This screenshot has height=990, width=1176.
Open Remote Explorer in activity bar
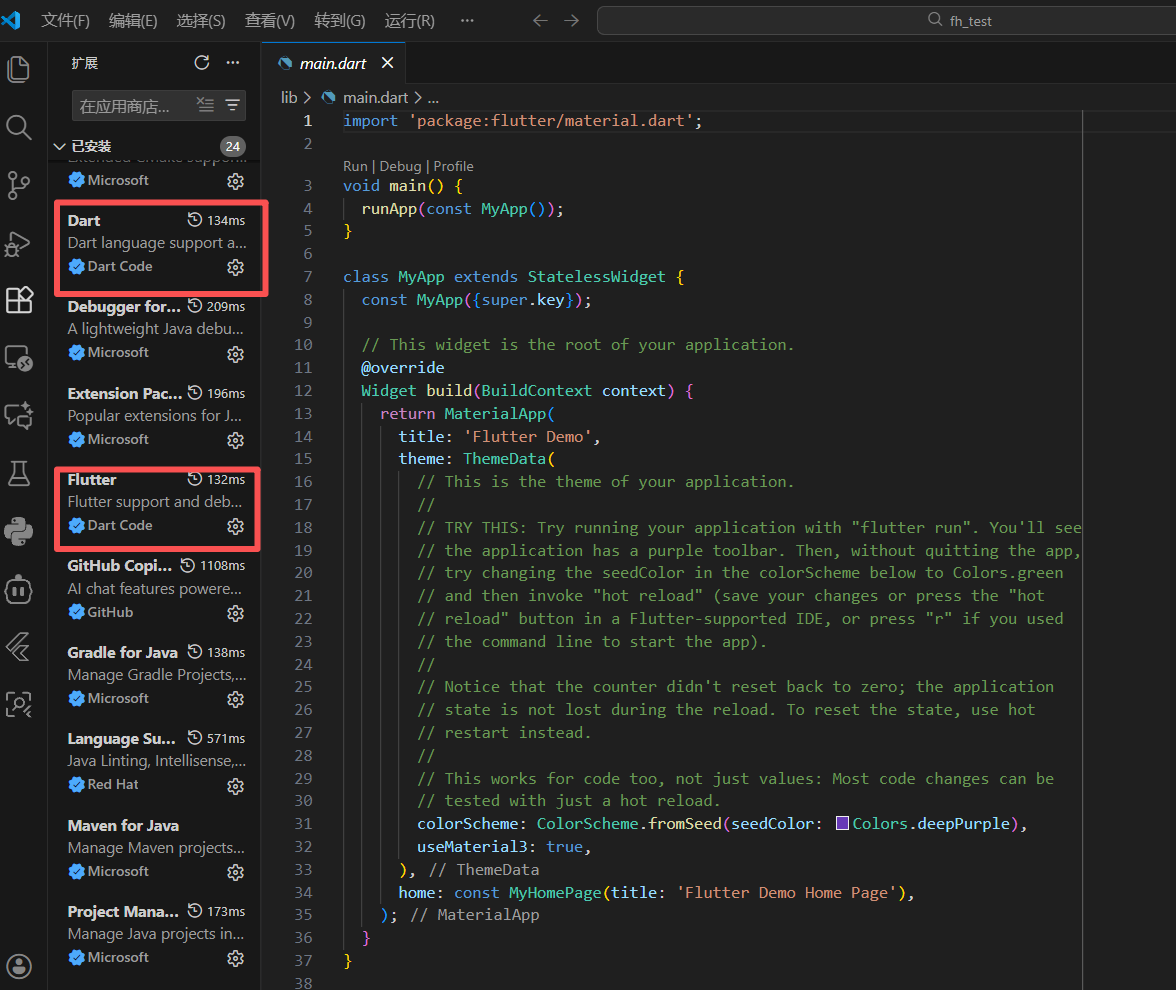point(19,358)
